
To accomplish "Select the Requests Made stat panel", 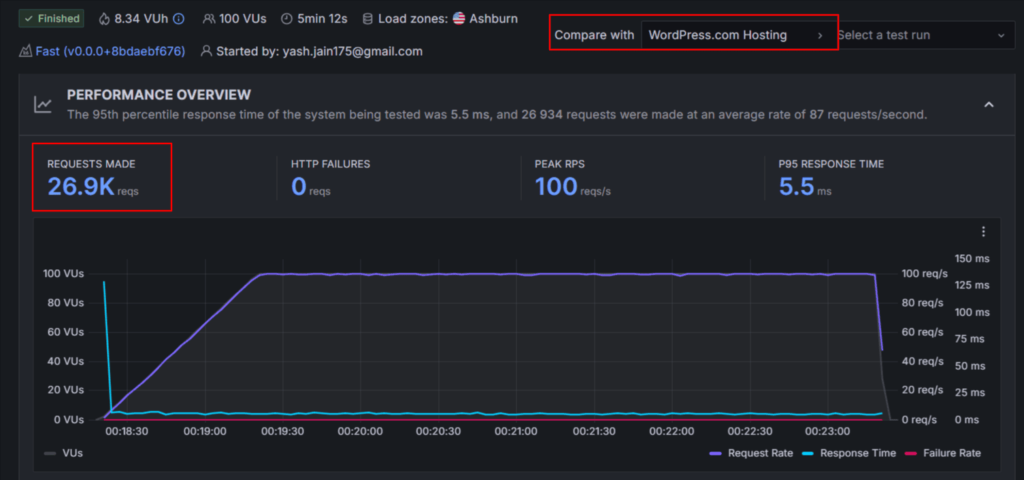I will pyautogui.click(x=101, y=177).
